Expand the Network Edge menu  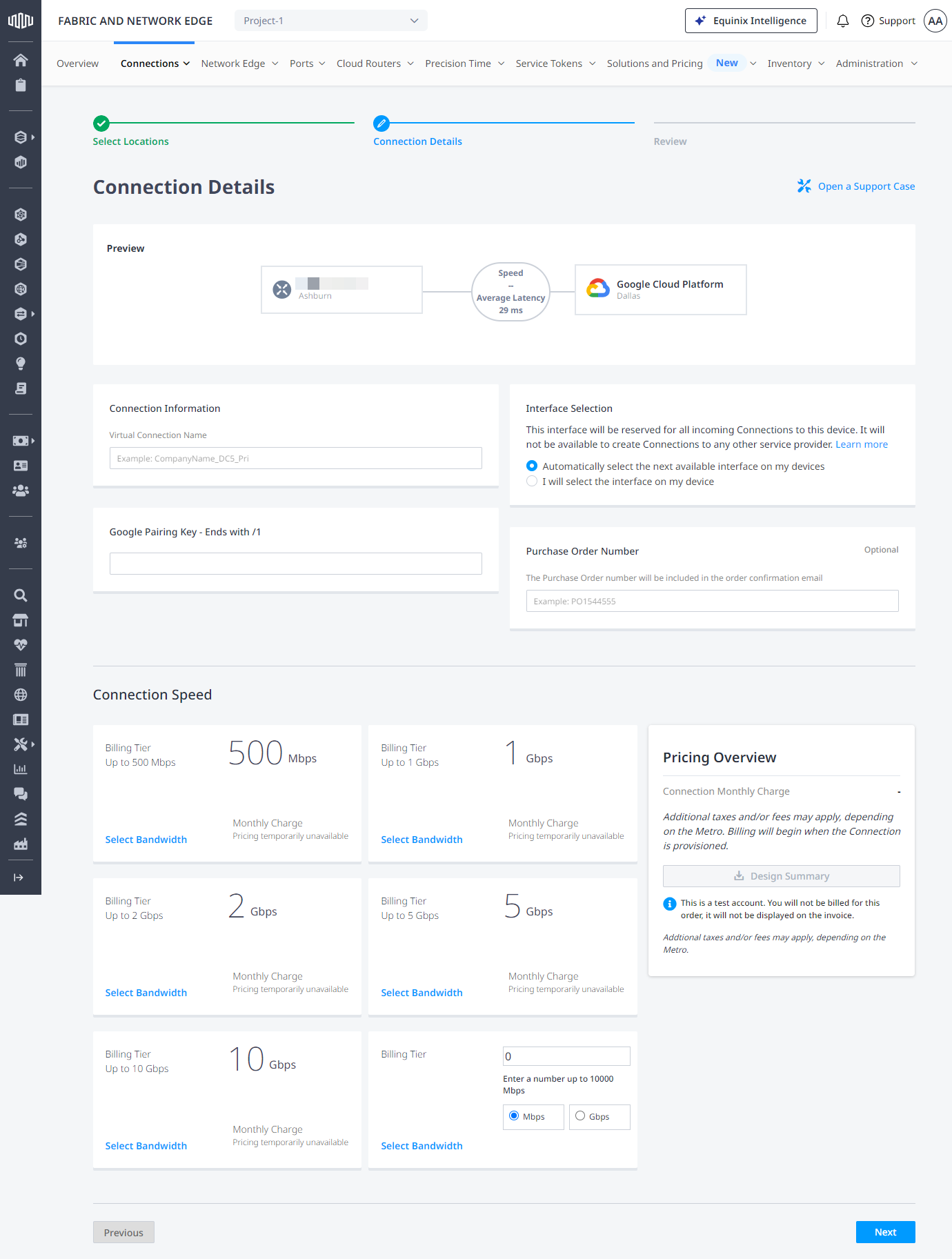tap(239, 63)
